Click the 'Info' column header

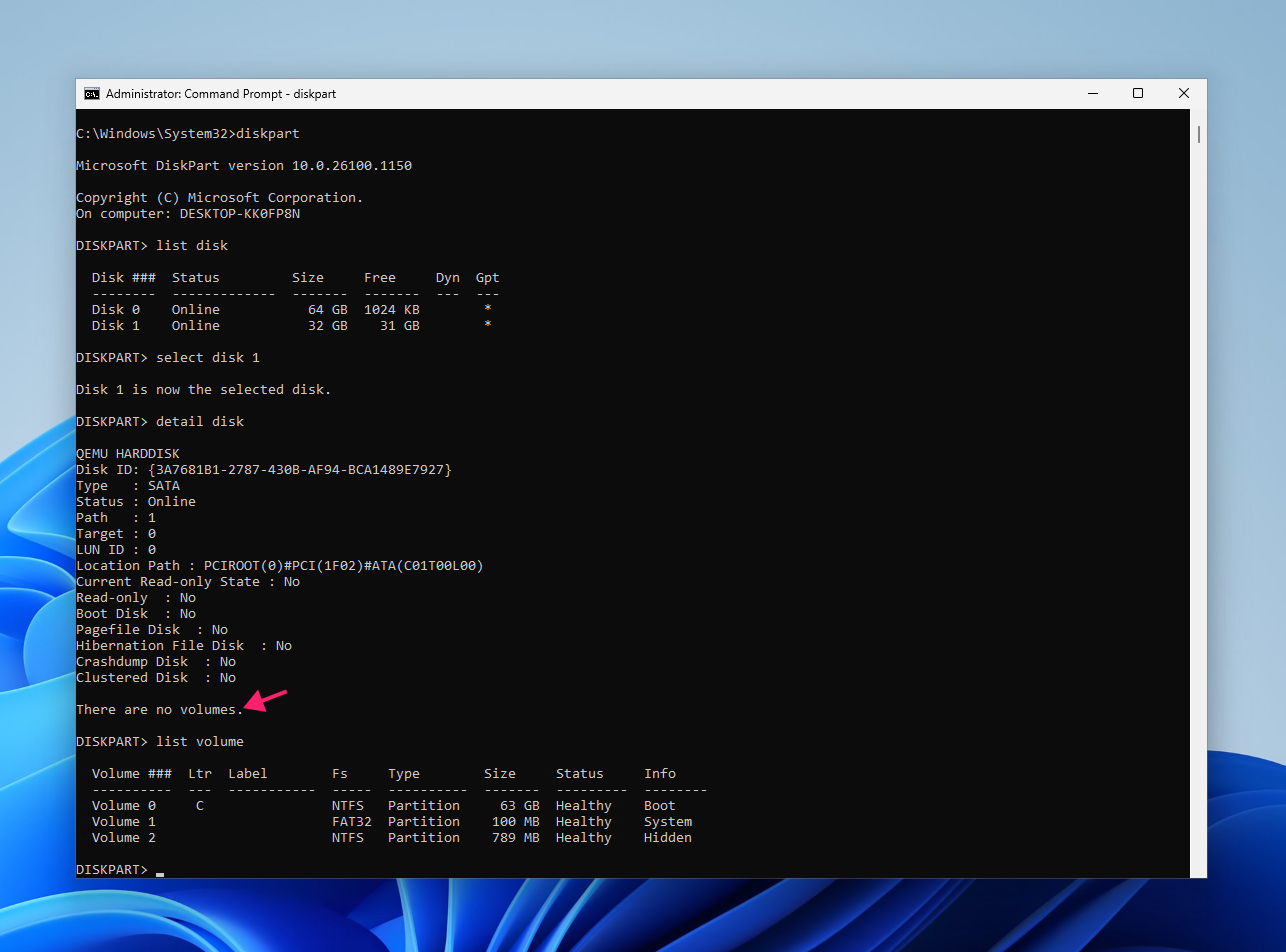pyautogui.click(x=660, y=773)
